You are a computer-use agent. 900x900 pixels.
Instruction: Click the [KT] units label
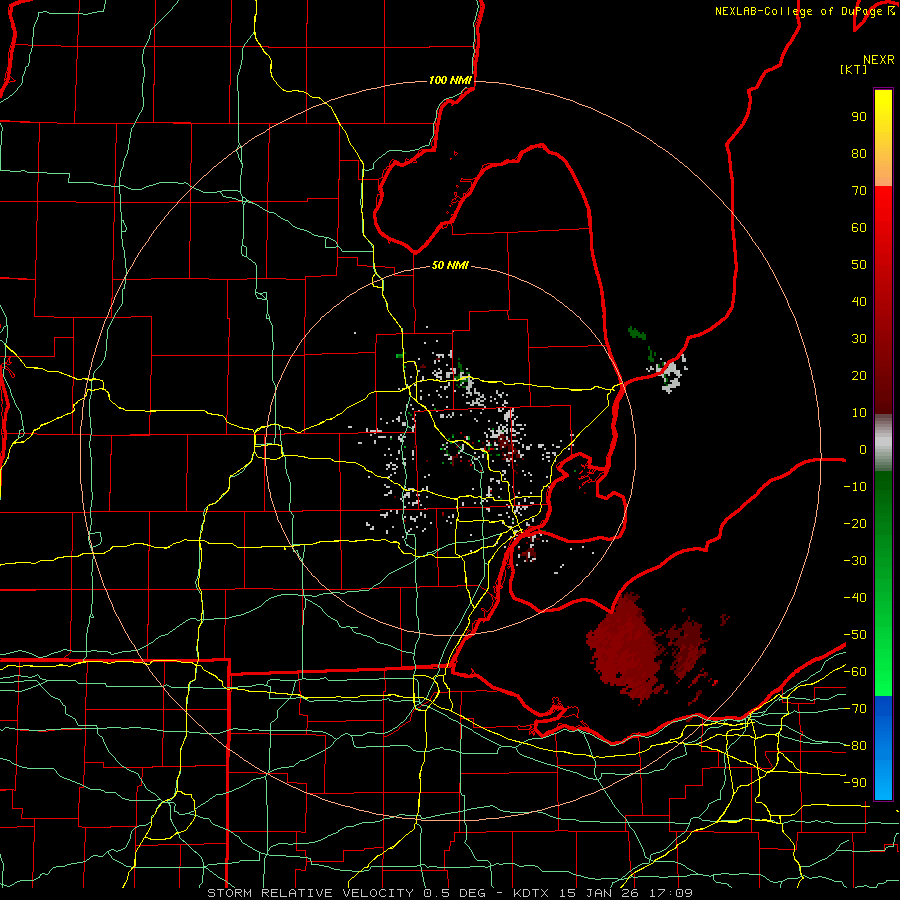pyautogui.click(x=853, y=69)
